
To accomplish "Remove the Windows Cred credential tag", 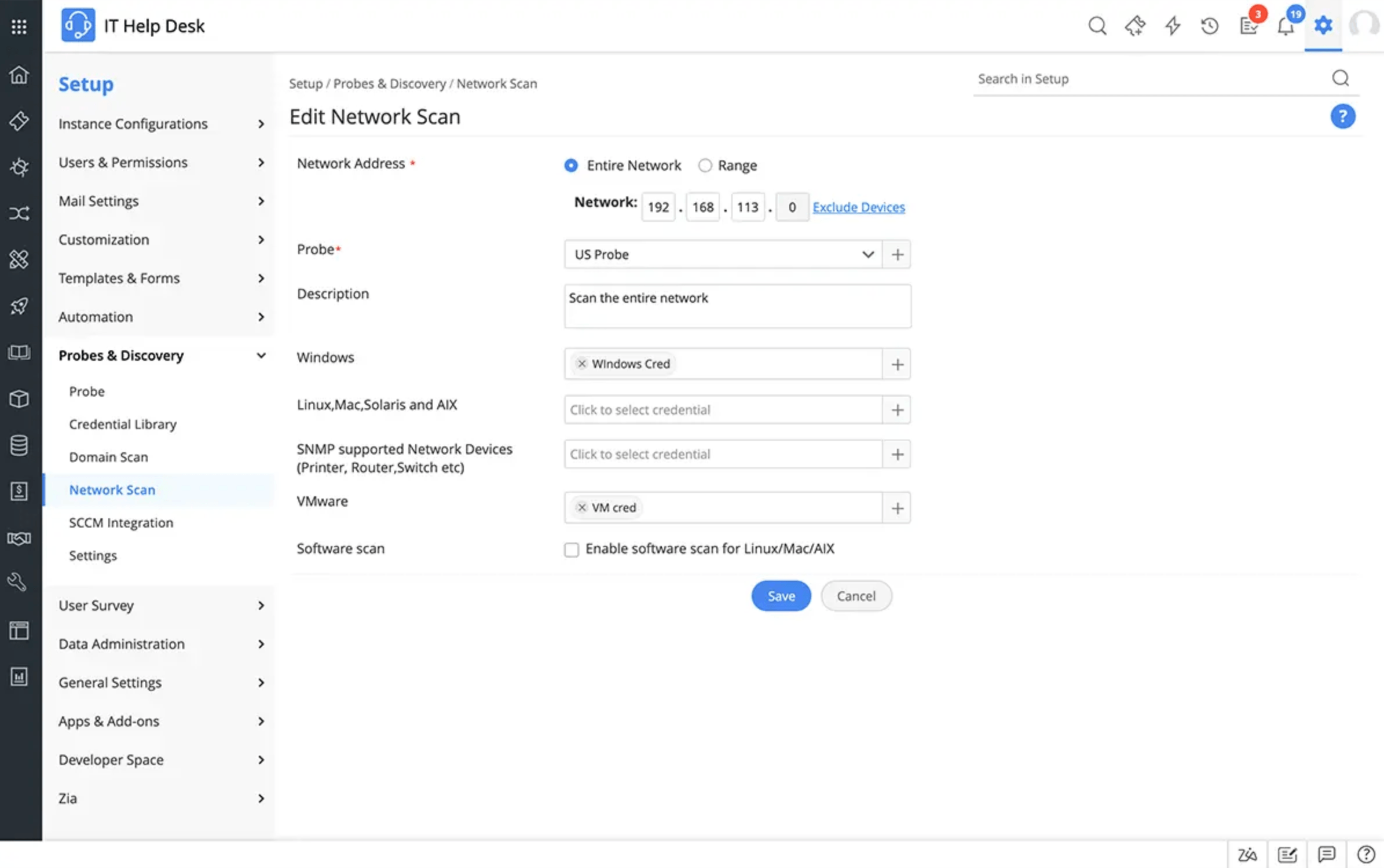I will pyautogui.click(x=582, y=364).
